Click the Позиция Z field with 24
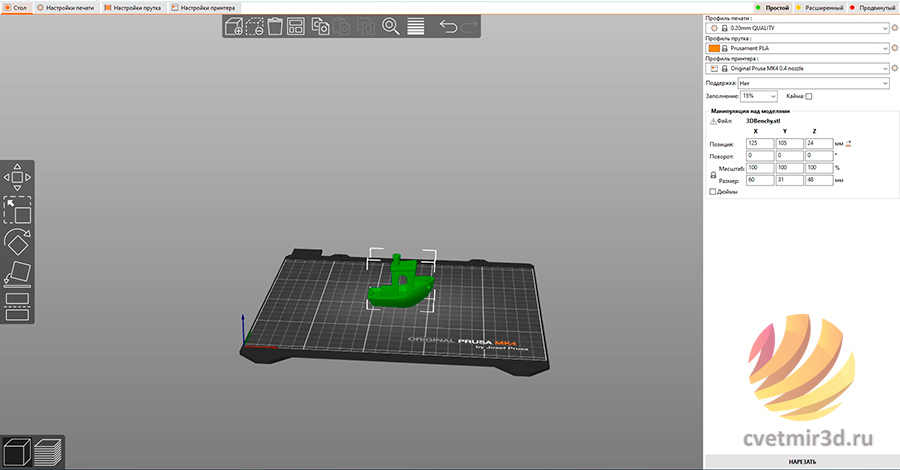Image resolution: width=900 pixels, height=470 pixels. [x=819, y=143]
